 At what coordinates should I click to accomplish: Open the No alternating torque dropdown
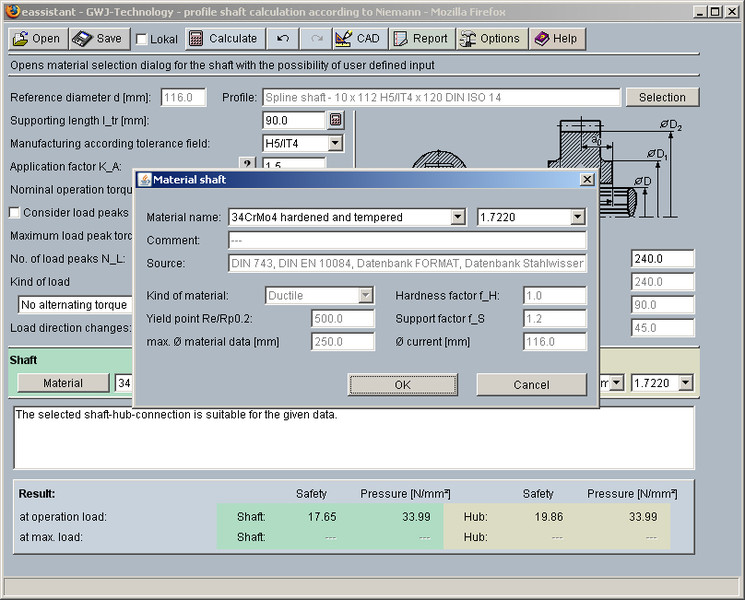point(75,305)
